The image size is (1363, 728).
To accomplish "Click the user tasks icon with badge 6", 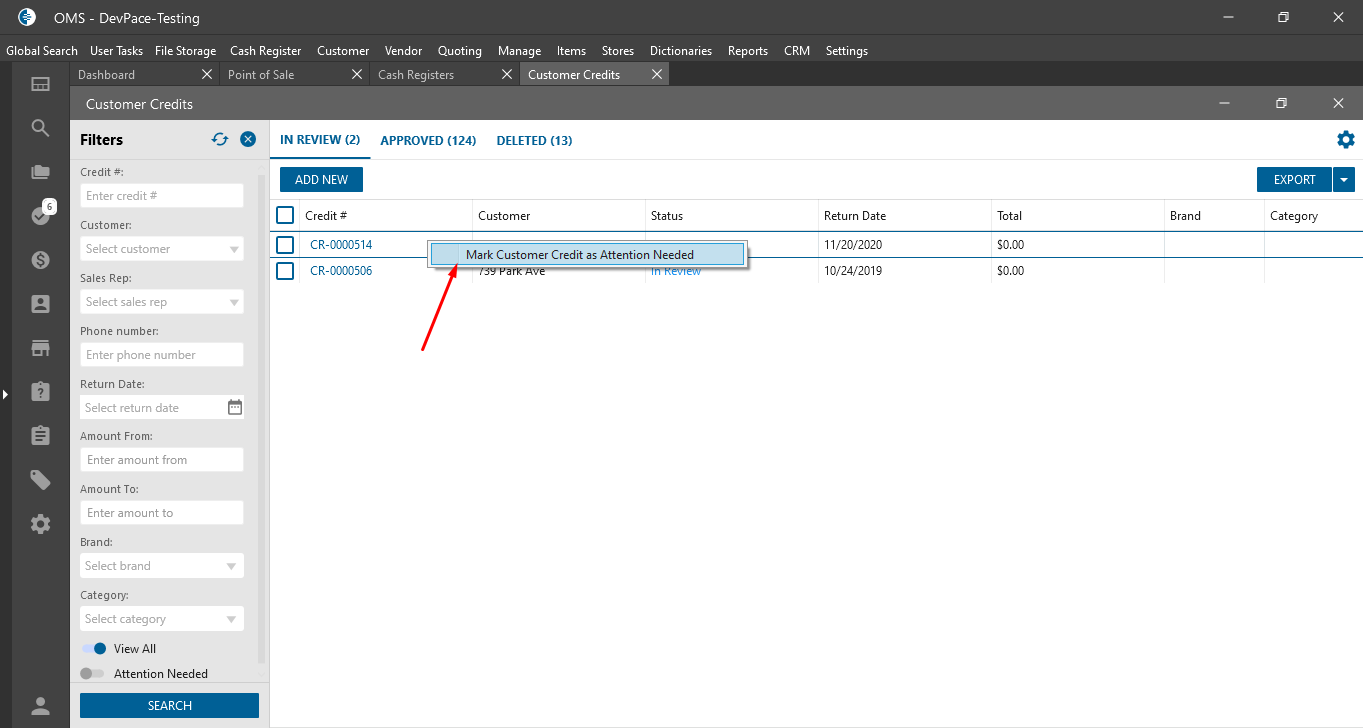I will (x=40, y=215).
